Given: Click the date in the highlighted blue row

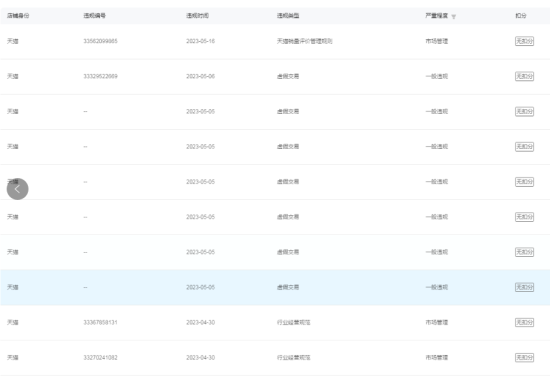Looking at the screenshot, I should coord(200,287).
